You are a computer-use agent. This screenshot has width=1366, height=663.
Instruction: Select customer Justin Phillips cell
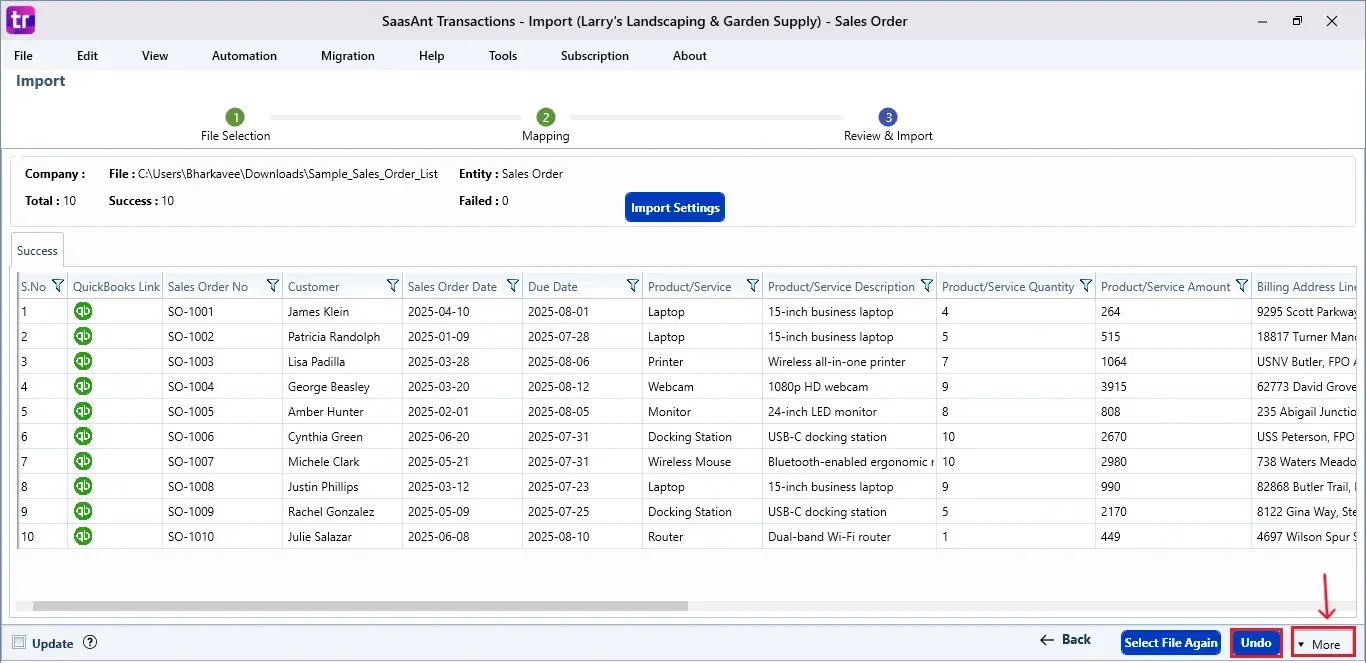[x=342, y=487]
